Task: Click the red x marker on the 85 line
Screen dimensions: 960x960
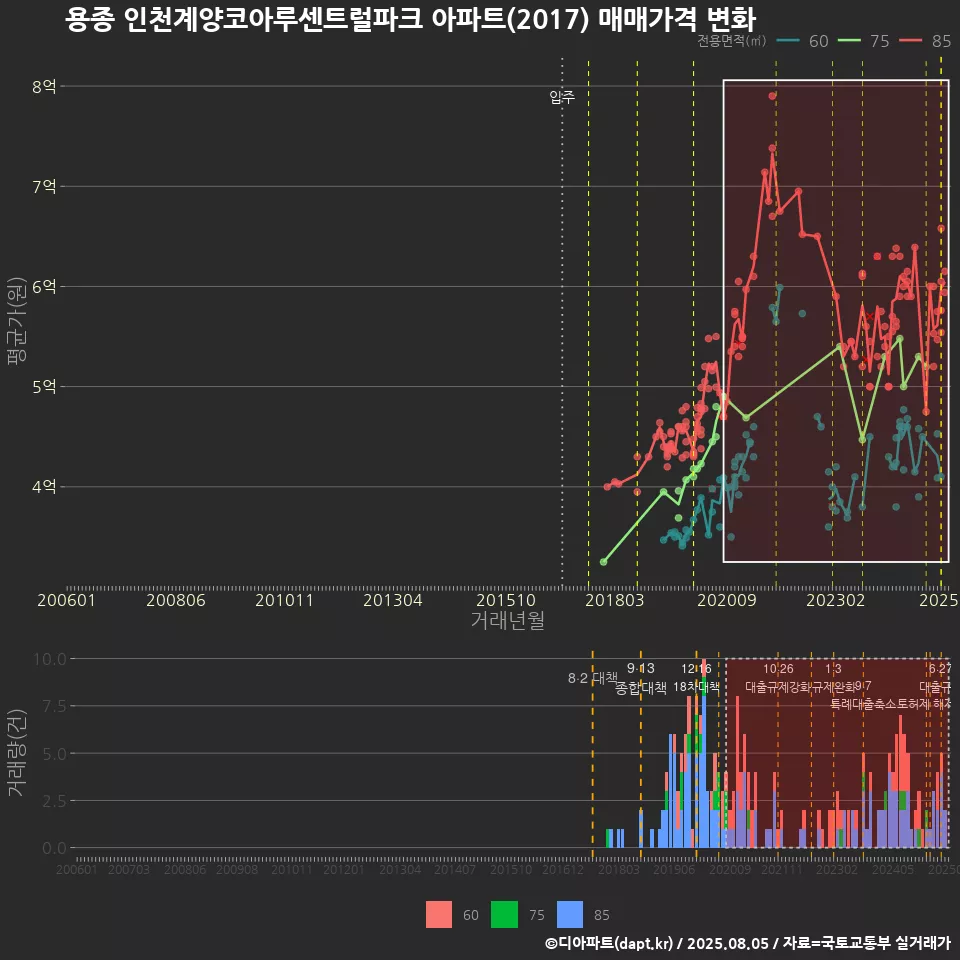Action: [869, 316]
